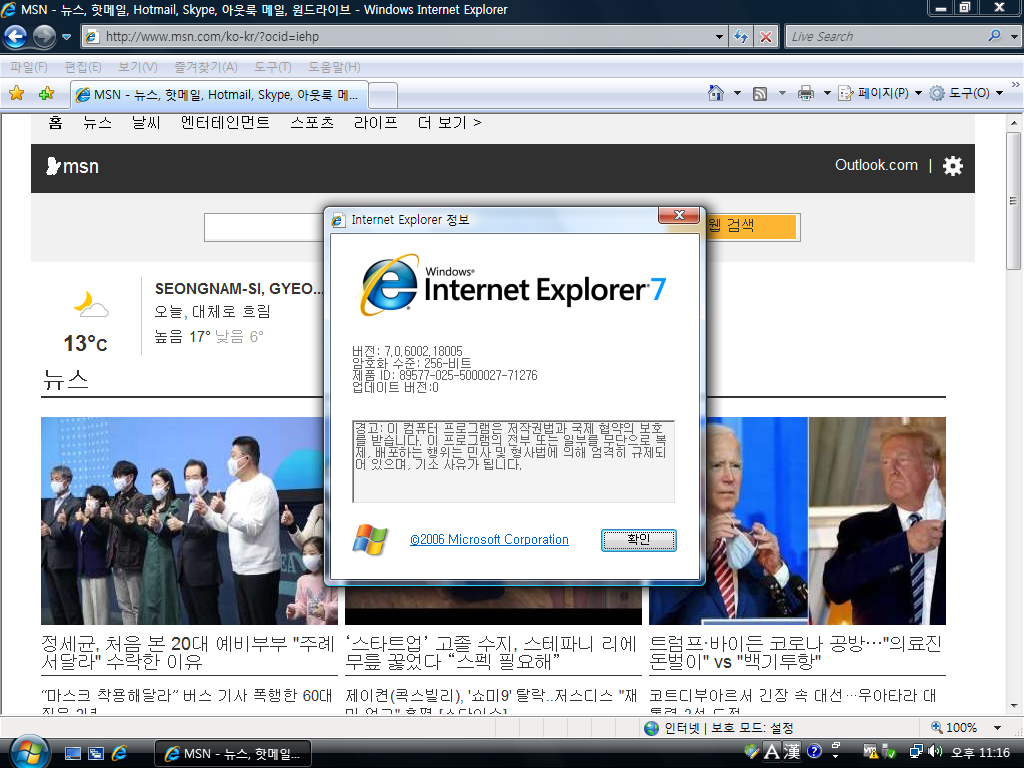This screenshot has width=1024, height=768.
Task: Expand the feeds dropdown arrow
Action: tap(782, 93)
